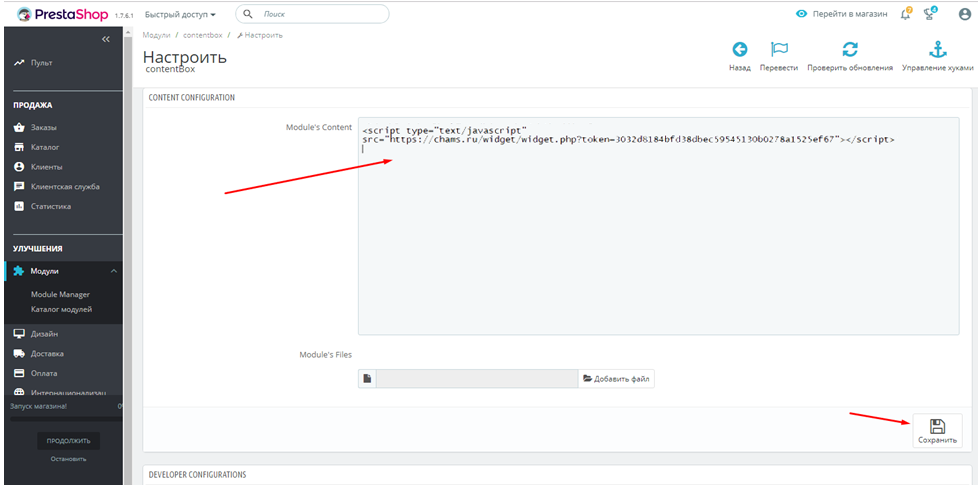
Task: Expand the Quick access dropdown (Быстрый доступ)
Action: coord(180,15)
